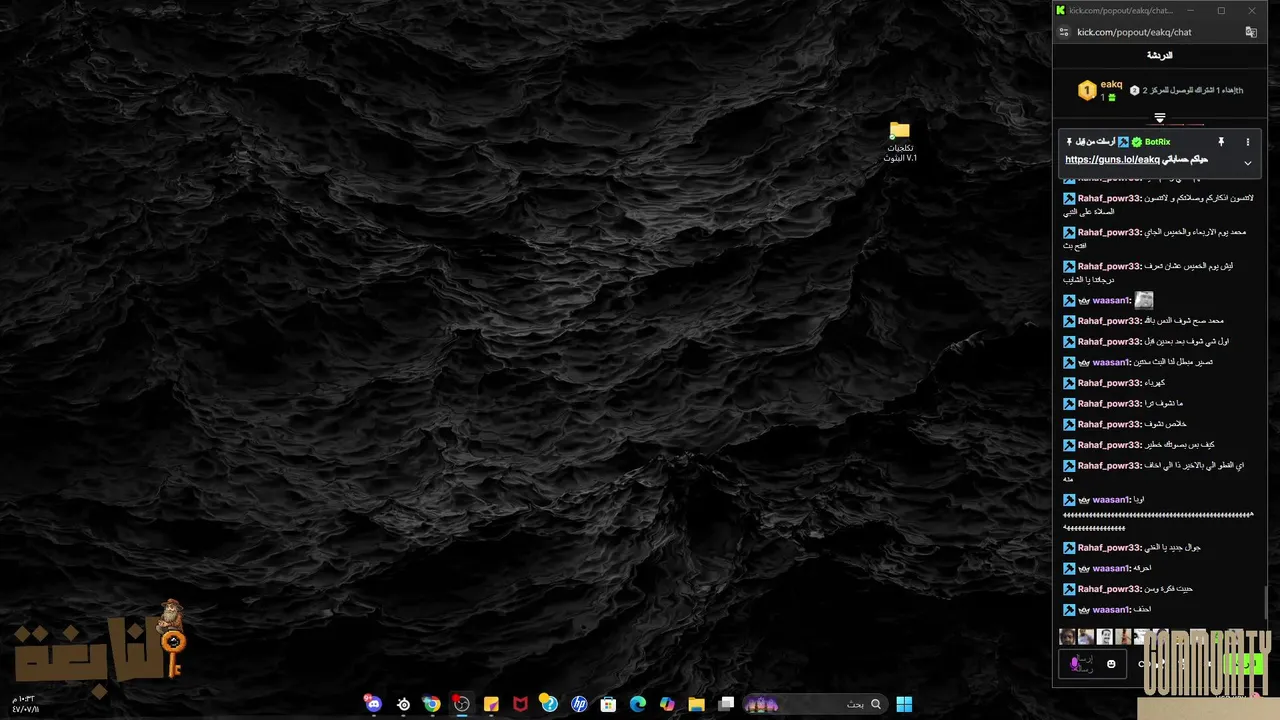Click the translate page icon
This screenshot has height=720, width=1280.
[1250, 32]
